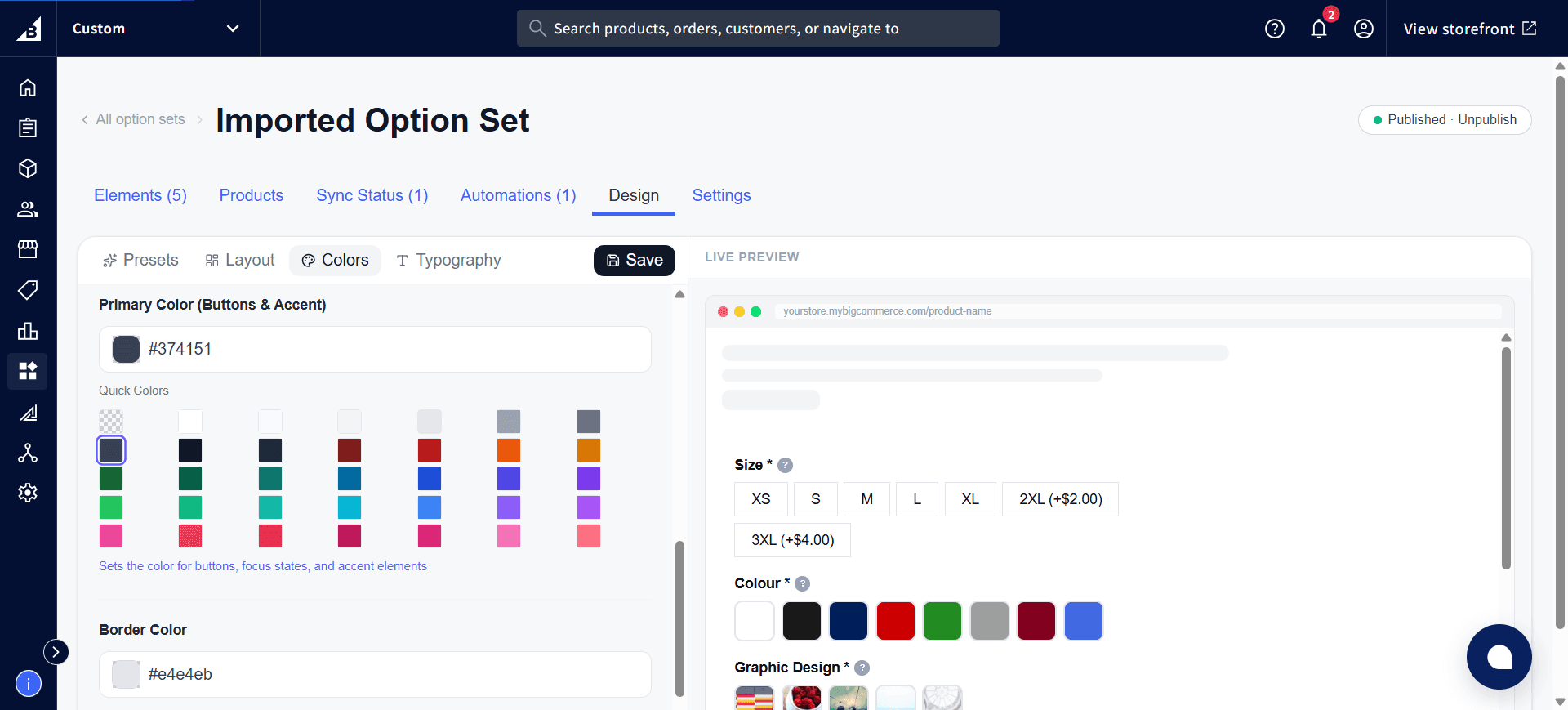The width and height of the screenshot is (1568, 710).
Task: Click View storefront link
Action: [x=1470, y=29]
